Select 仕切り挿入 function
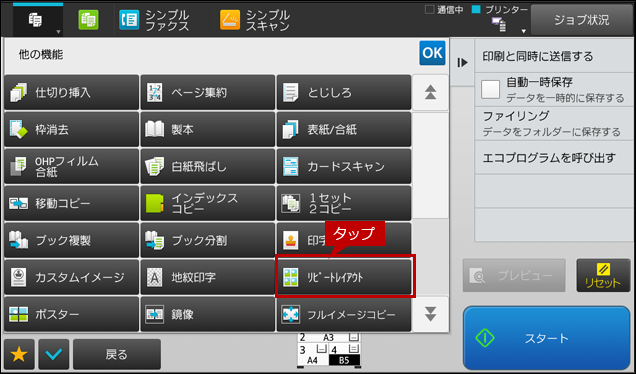 pyautogui.click(x=71, y=92)
